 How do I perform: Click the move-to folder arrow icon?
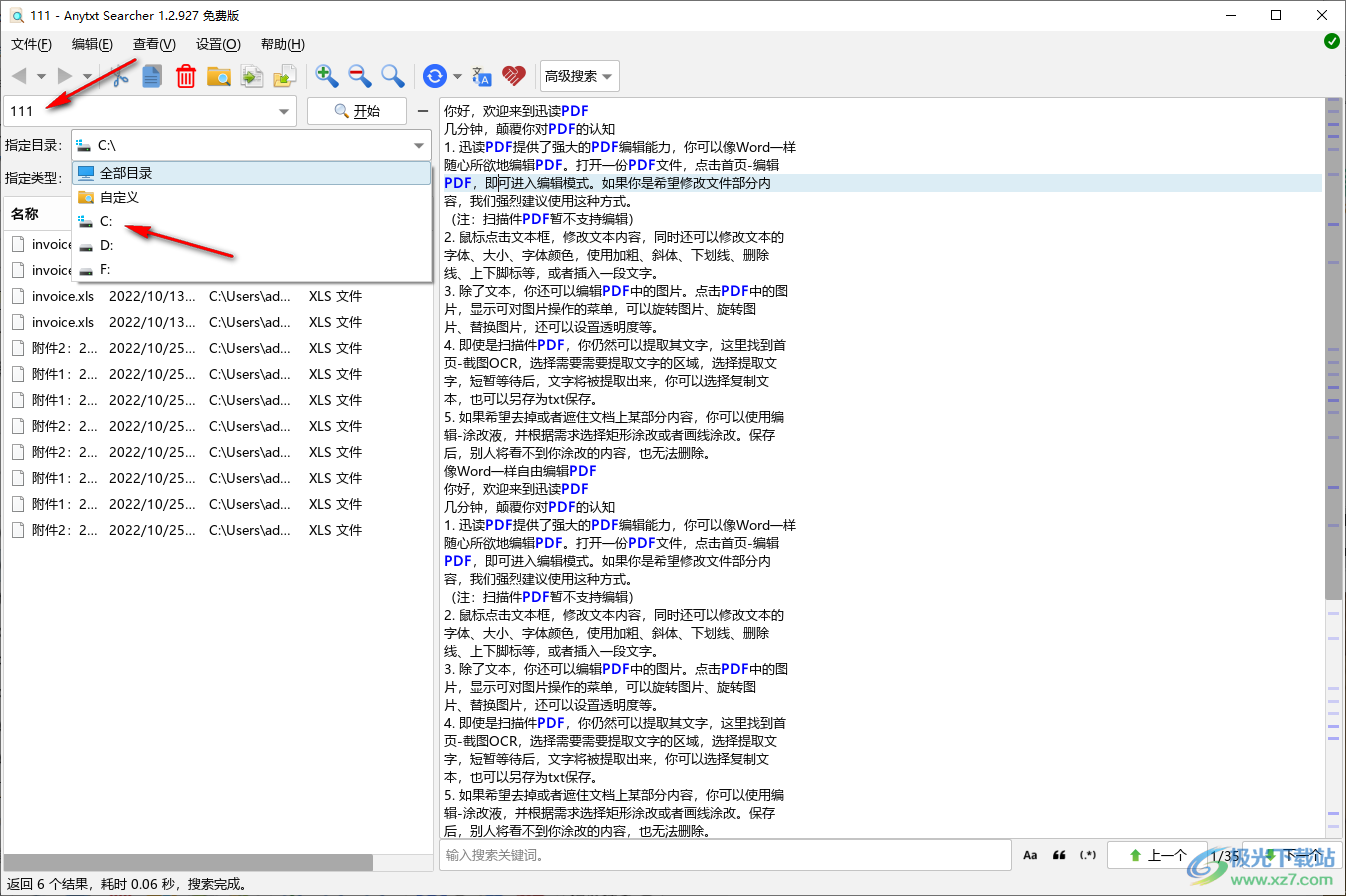click(285, 76)
